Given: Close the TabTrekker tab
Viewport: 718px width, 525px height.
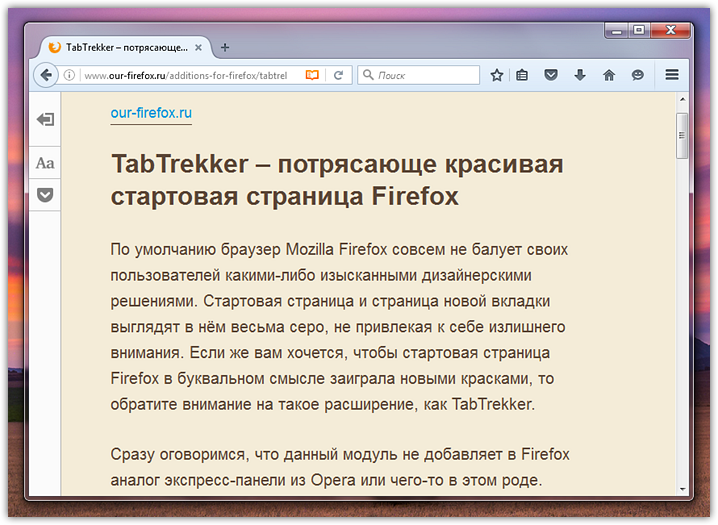Looking at the screenshot, I should click(198, 48).
